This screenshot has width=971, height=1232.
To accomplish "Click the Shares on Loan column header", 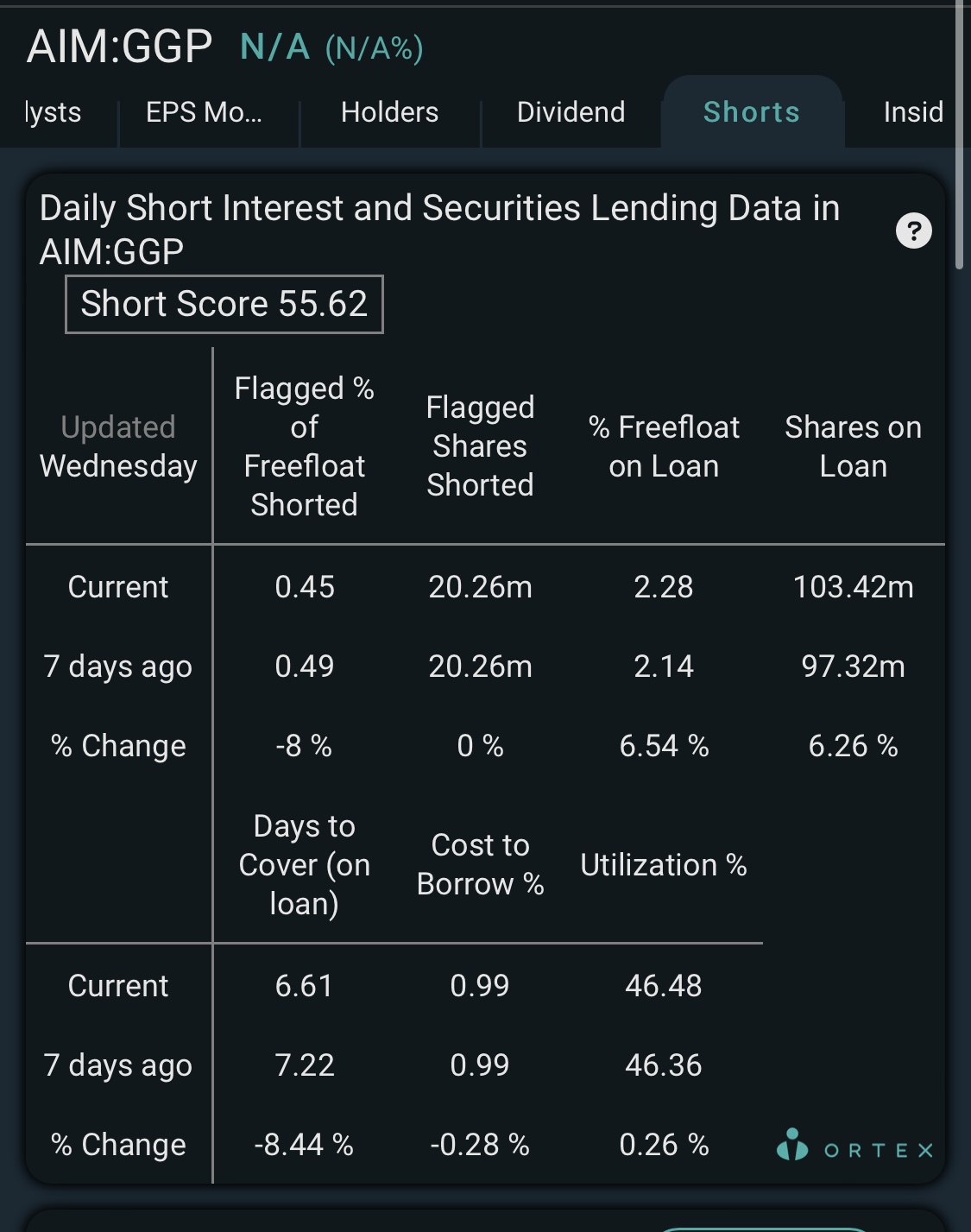I will click(853, 446).
